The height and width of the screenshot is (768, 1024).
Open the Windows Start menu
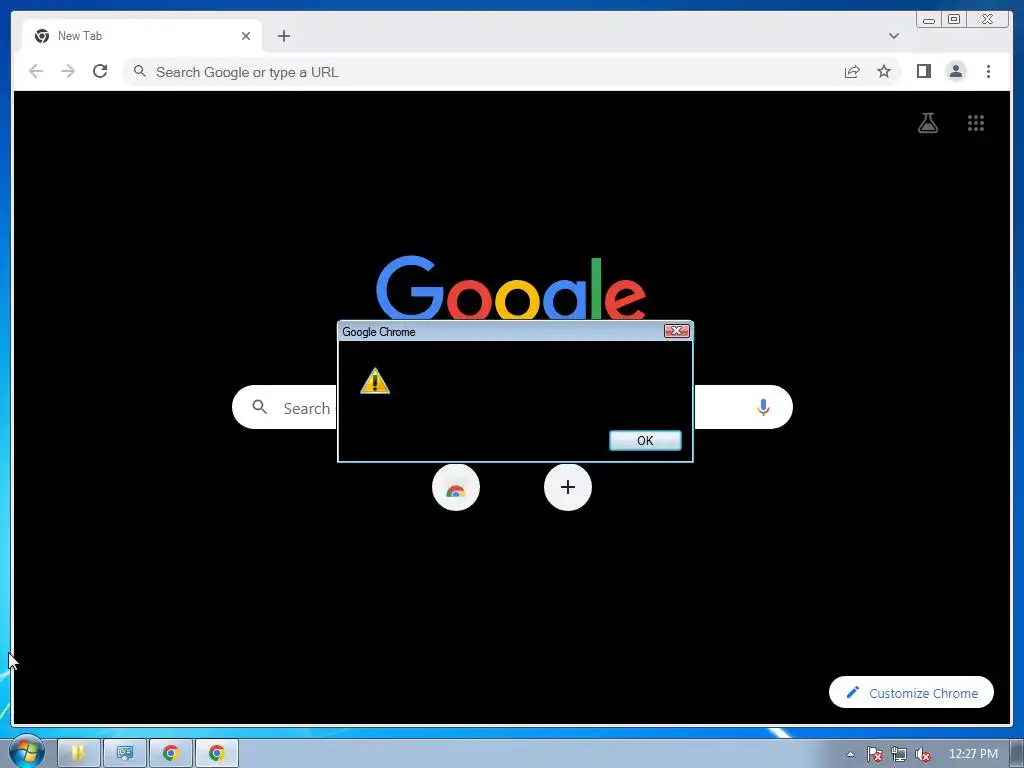(x=26, y=752)
